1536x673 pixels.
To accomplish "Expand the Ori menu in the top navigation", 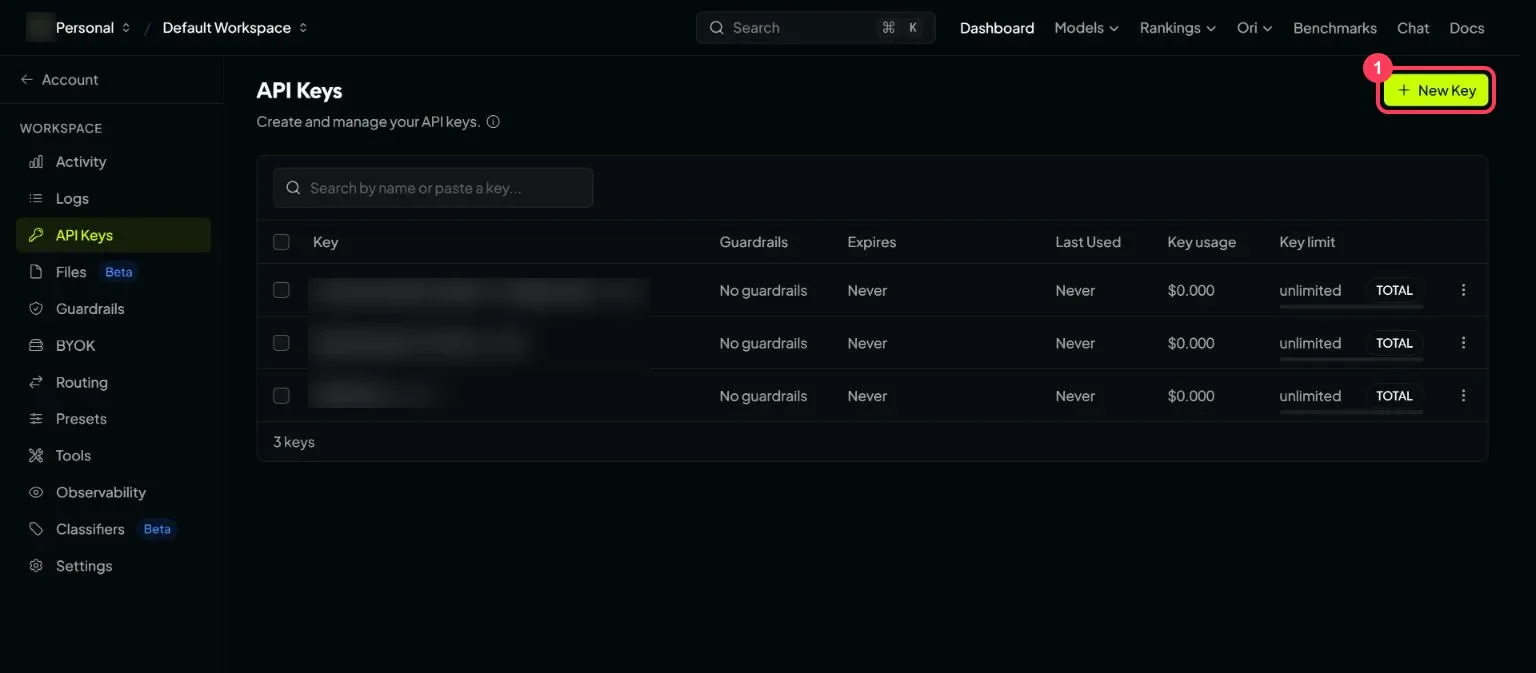I will tap(1255, 28).
